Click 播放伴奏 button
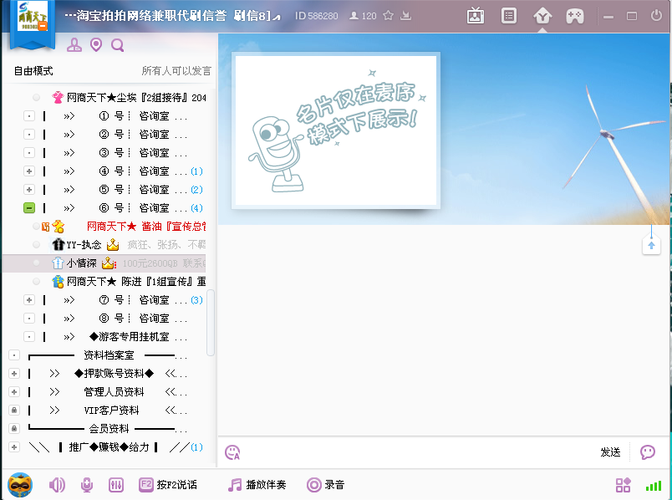The height and width of the screenshot is (500, 672). (x=257, y=485)
